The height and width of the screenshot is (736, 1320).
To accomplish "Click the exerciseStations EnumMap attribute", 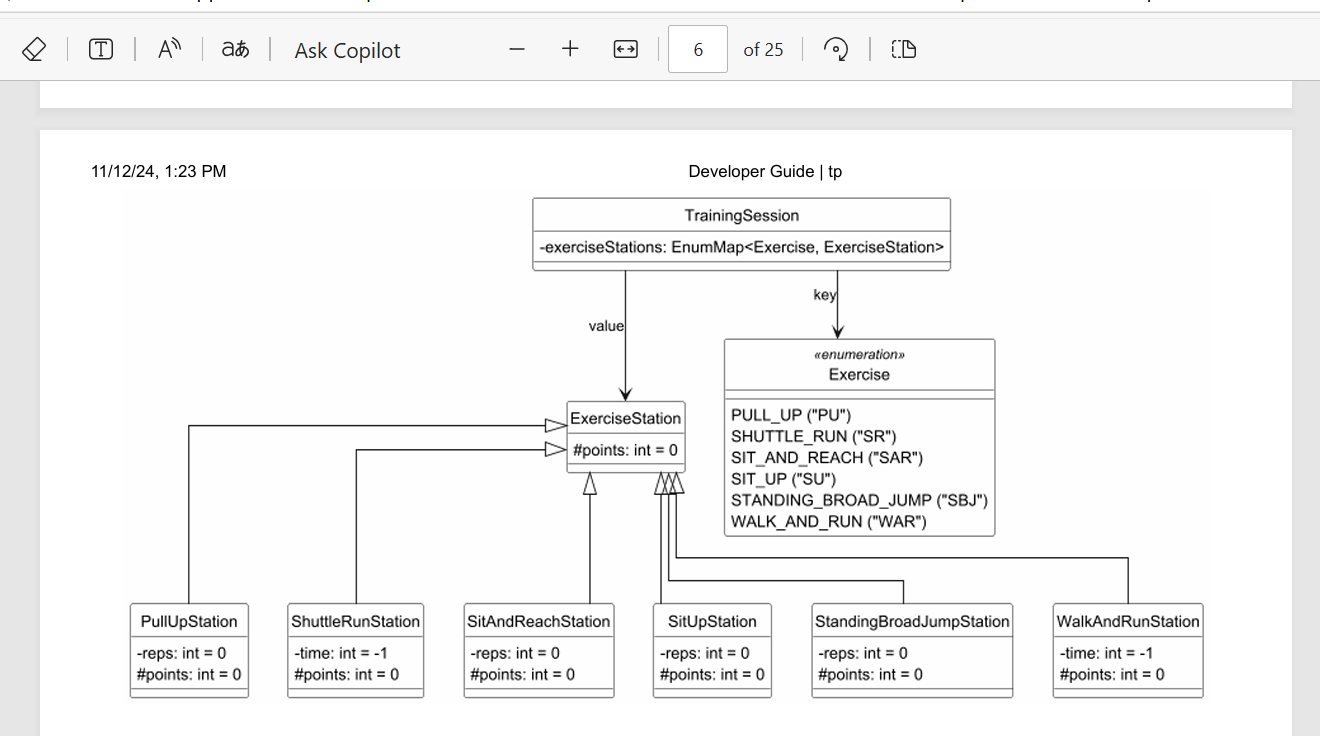I will 742,247.
